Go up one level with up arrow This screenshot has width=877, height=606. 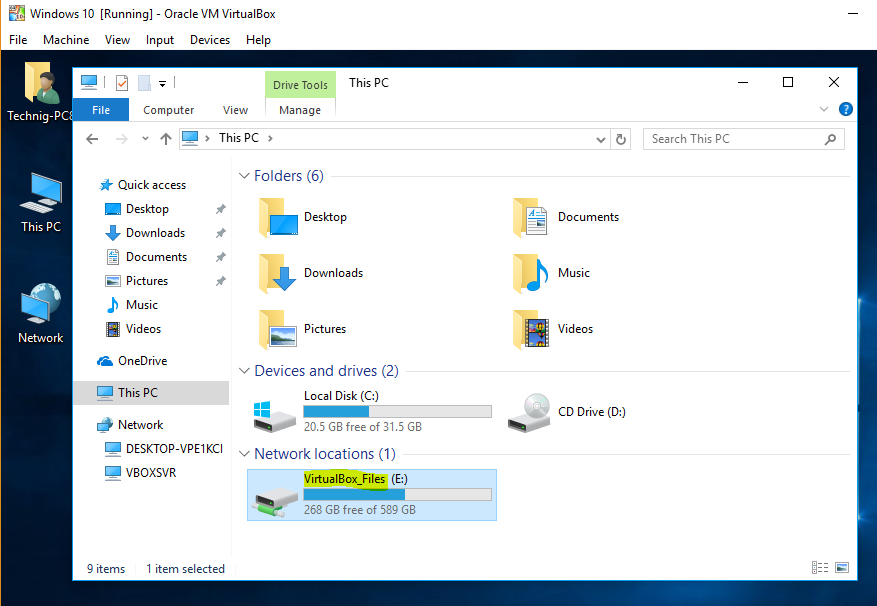tap(166, 139)
